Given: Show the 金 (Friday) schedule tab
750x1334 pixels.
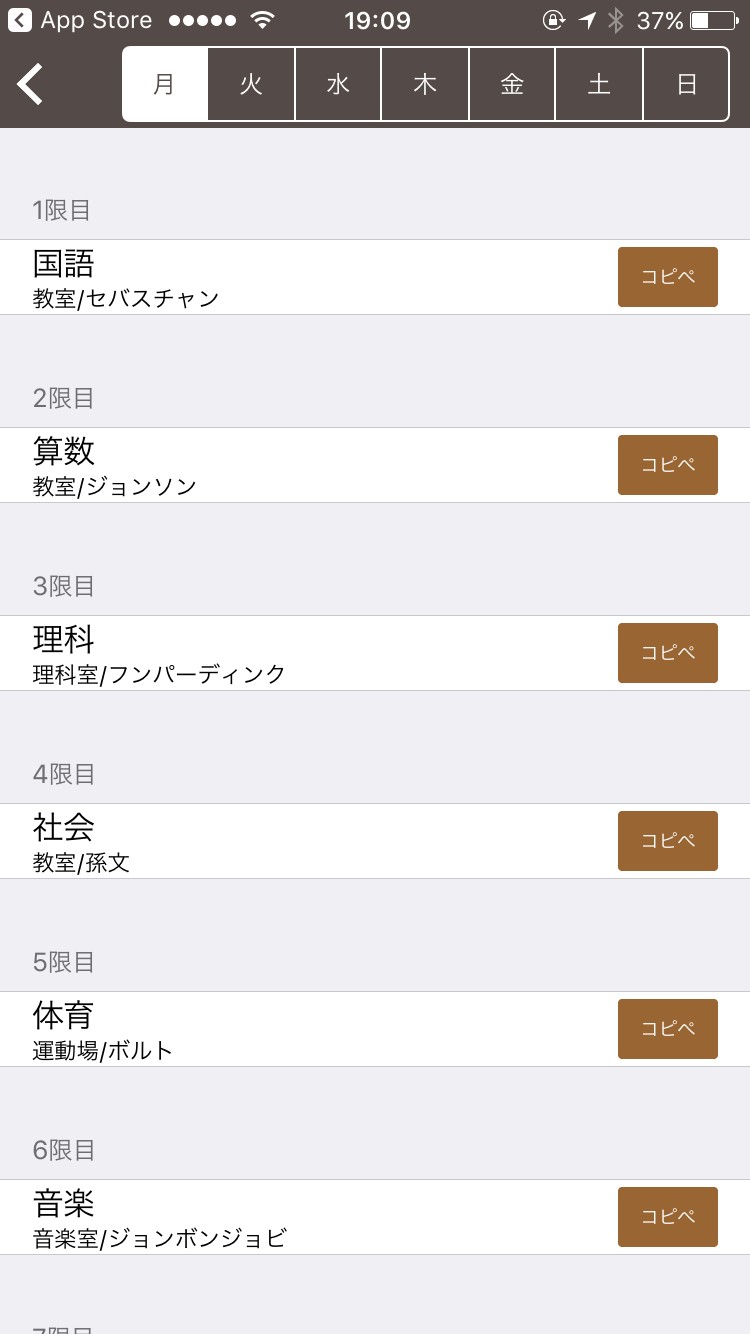Looking at the screenshot, I should [x=512, y=84].
